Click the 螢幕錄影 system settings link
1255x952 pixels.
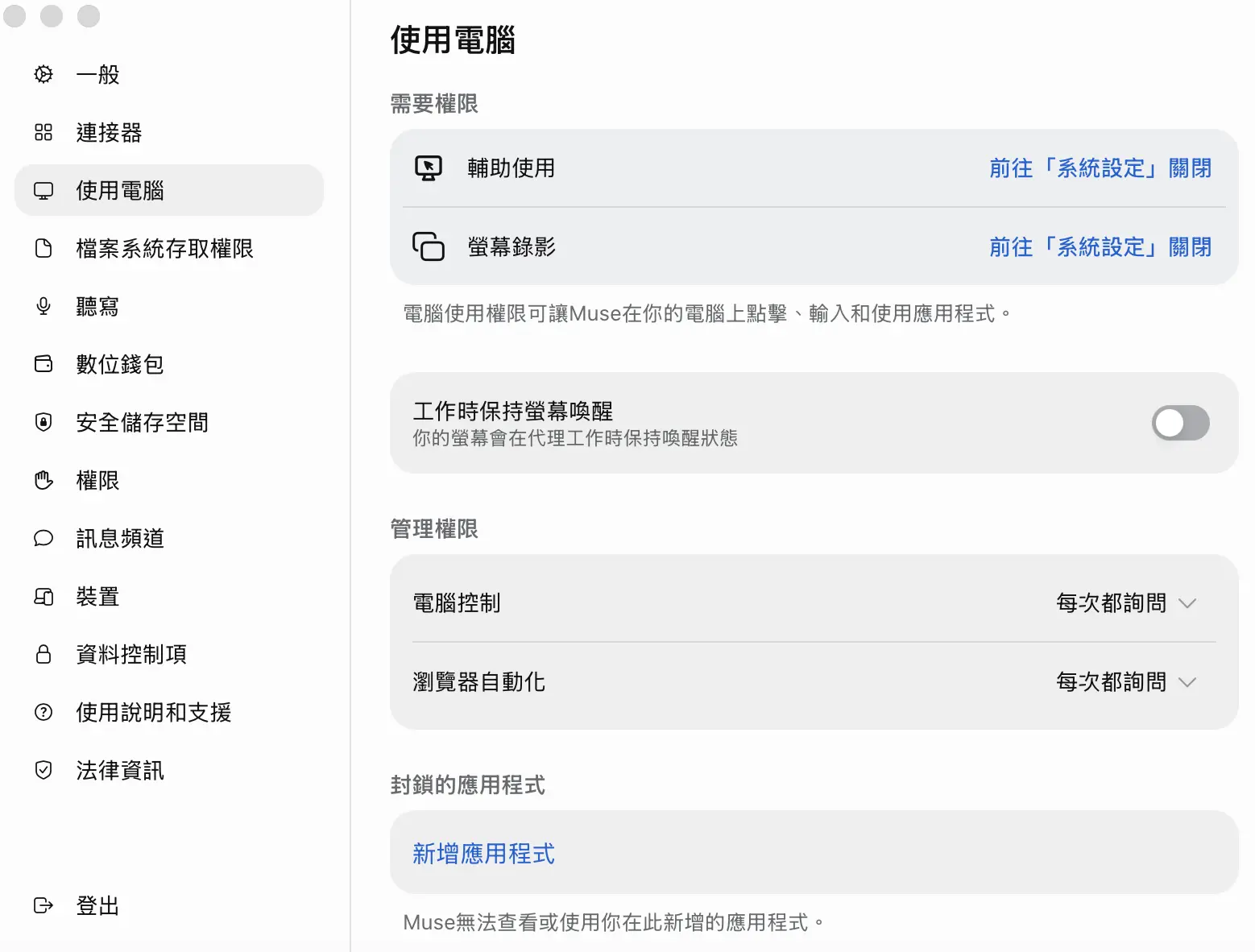1100,247
